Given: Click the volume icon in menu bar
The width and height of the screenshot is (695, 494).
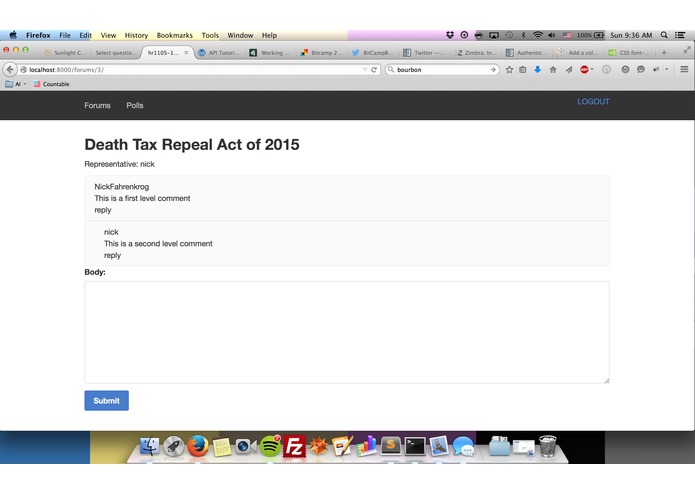Looking at the screenshot, I should pyautogui.click(x=551, y=35).
